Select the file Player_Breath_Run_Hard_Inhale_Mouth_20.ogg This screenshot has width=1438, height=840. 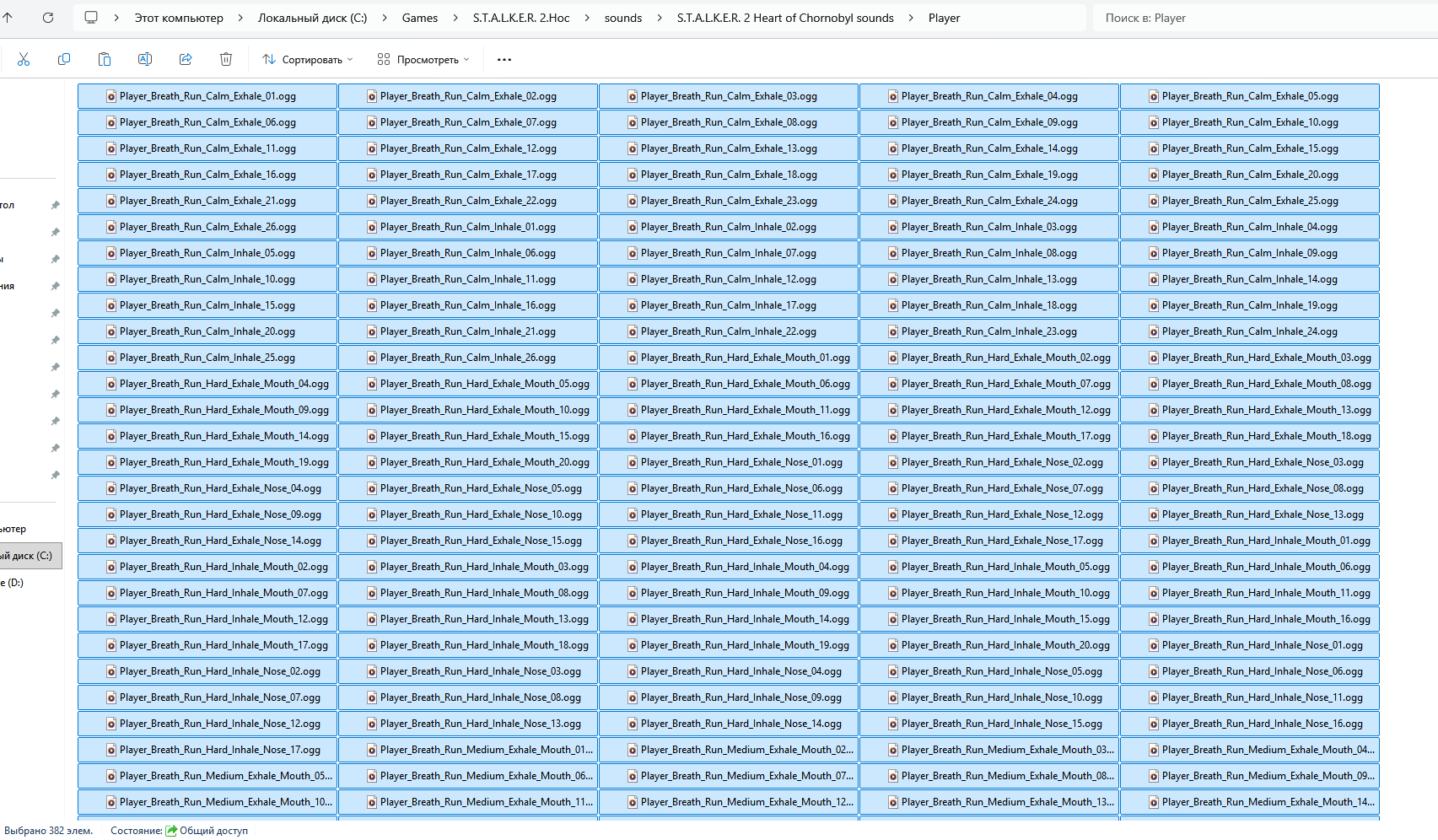coord(989,645)
